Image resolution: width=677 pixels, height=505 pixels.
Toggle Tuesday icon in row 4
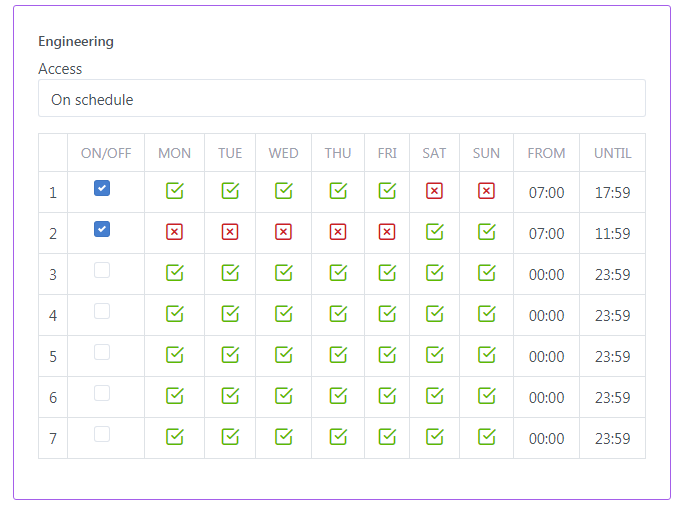click(230, 313)
